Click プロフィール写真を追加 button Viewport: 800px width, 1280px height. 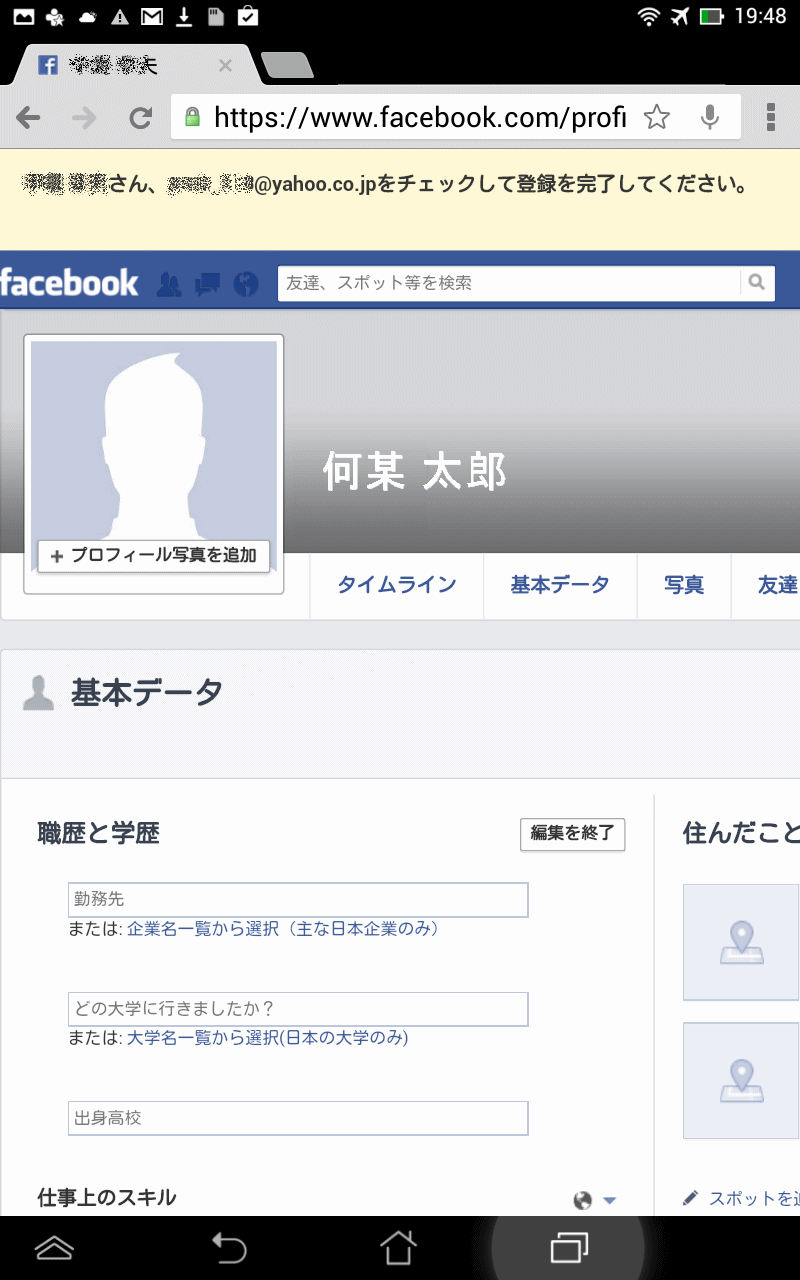[154, 556]
